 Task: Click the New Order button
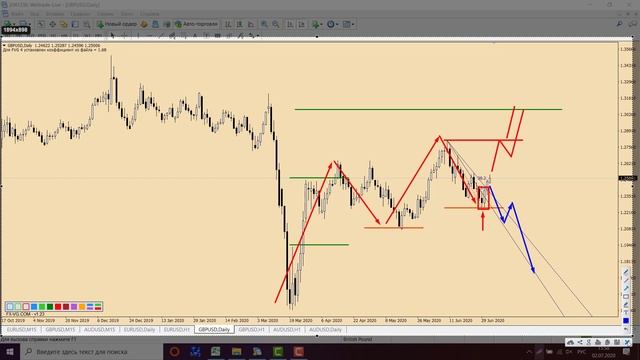[x=117, y=24]
